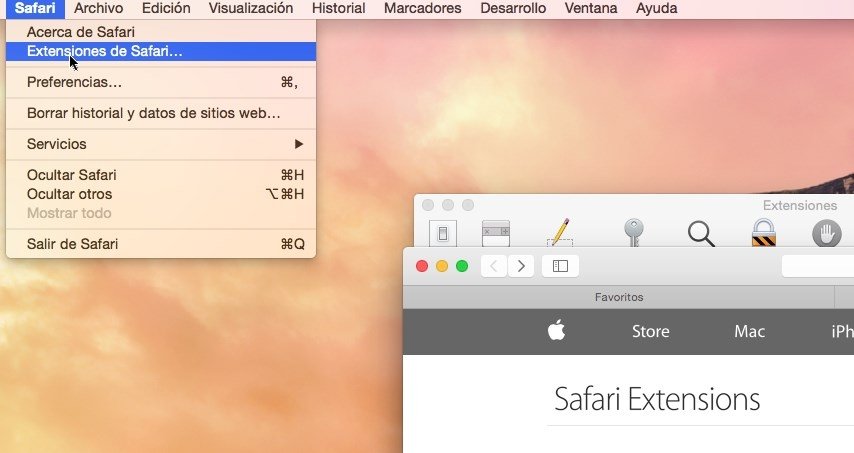Open the Desarrollo menu
This screenshot has width=854, height=453.
[513, 9]
